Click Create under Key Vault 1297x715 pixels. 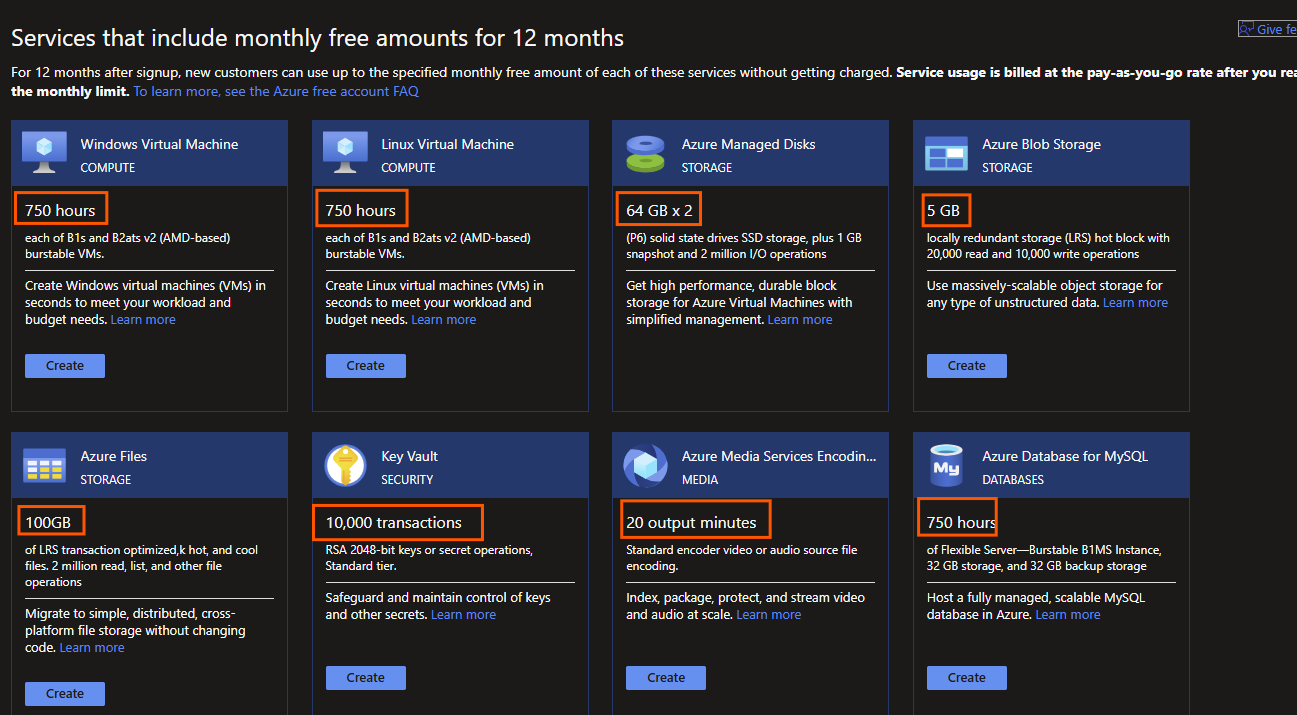click(366, 677)
